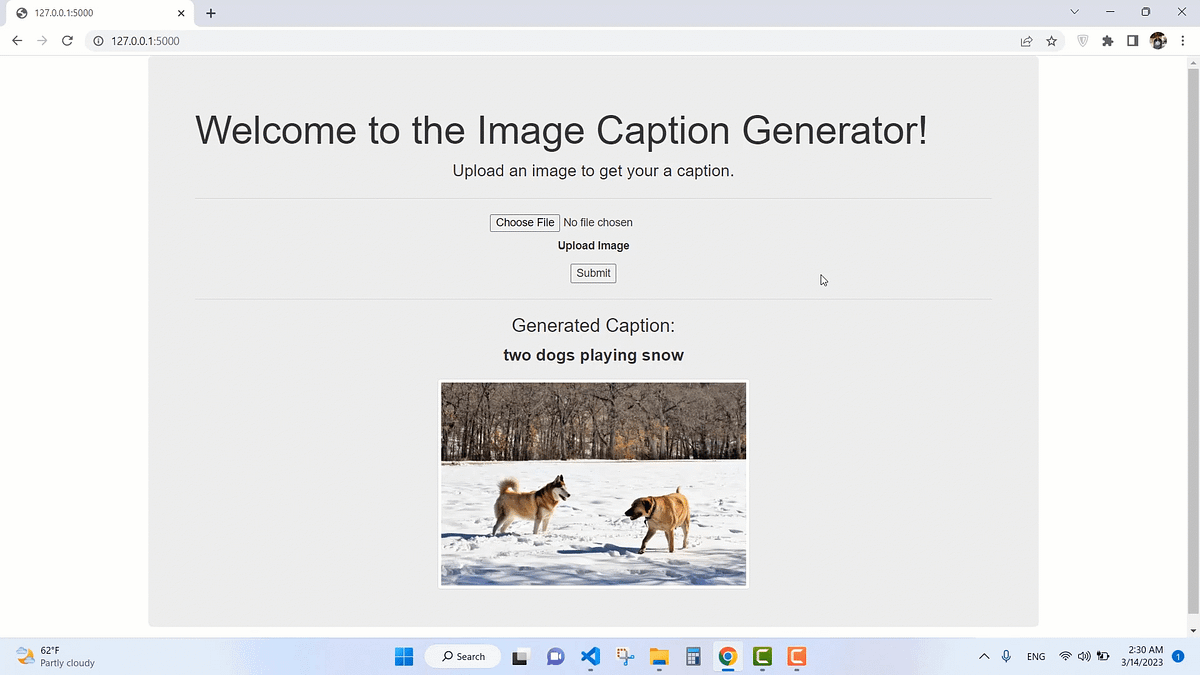Viewport: 1200px width, 675px height.
Task: Click the browser profile avatar
Action: coord(1157,41)
